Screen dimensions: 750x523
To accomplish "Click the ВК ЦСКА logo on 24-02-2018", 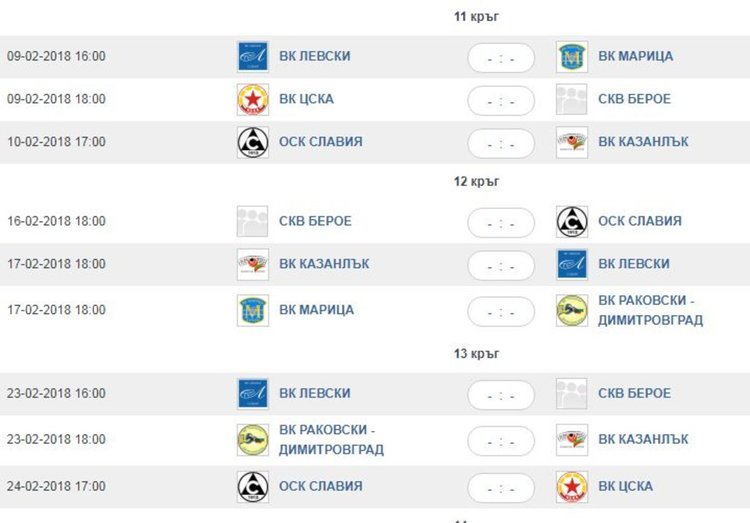I will [572, 487].
